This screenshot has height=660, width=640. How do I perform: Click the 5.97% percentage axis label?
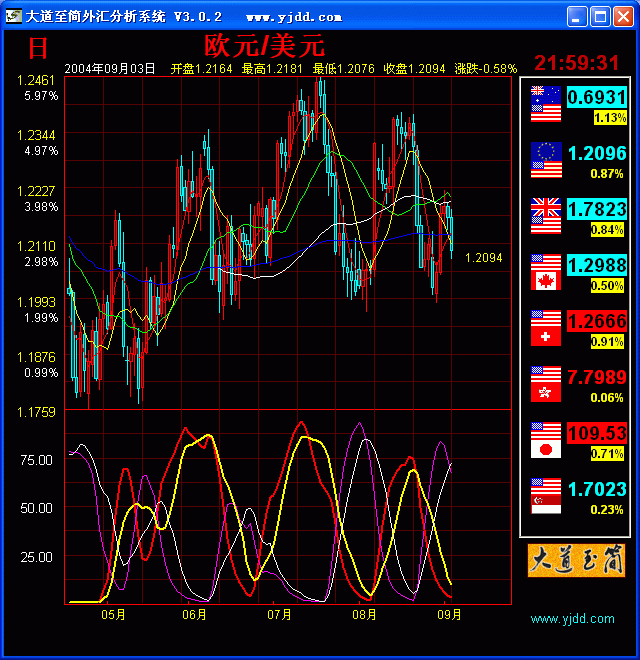[x=41, y=96]
